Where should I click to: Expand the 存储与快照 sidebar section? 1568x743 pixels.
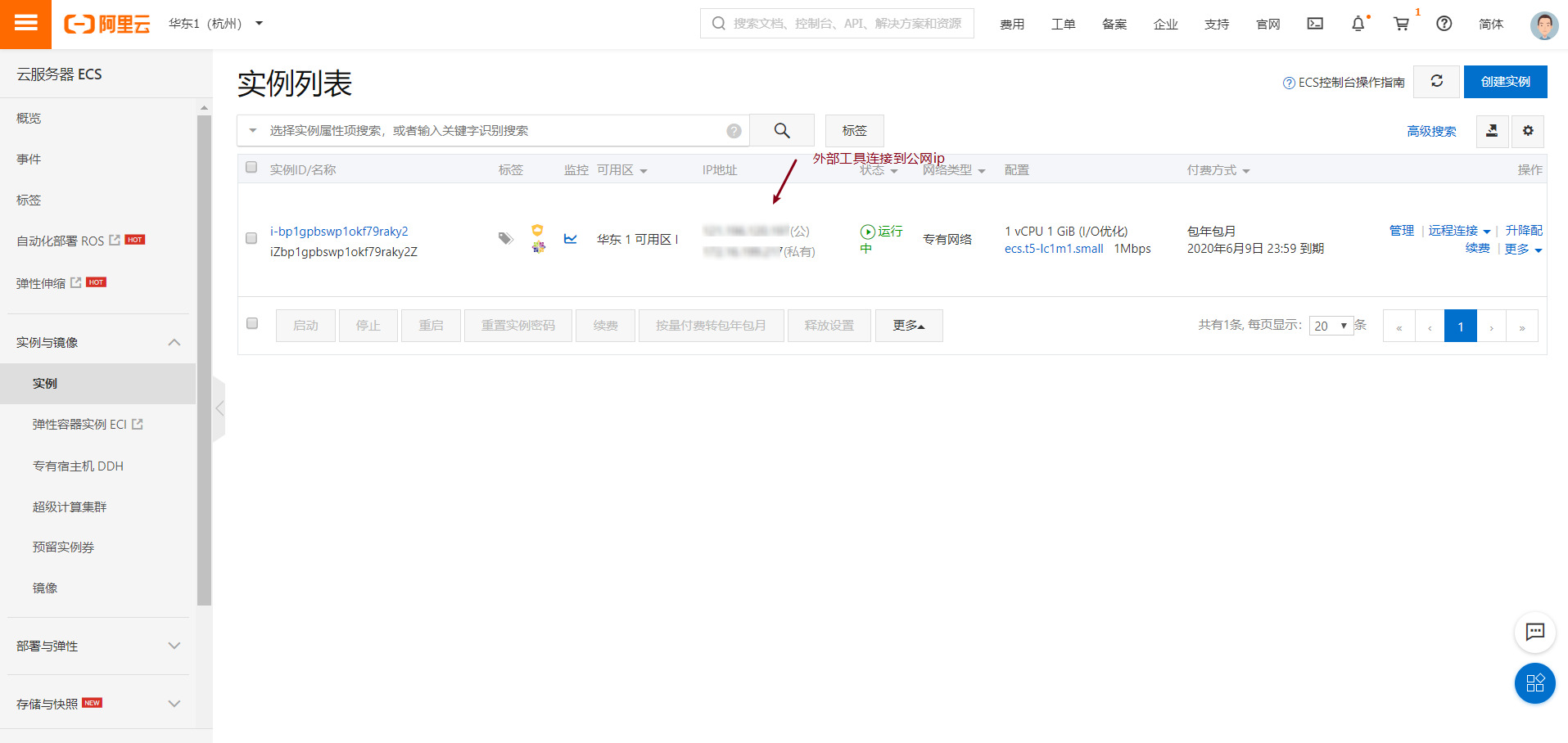(98, 704)
